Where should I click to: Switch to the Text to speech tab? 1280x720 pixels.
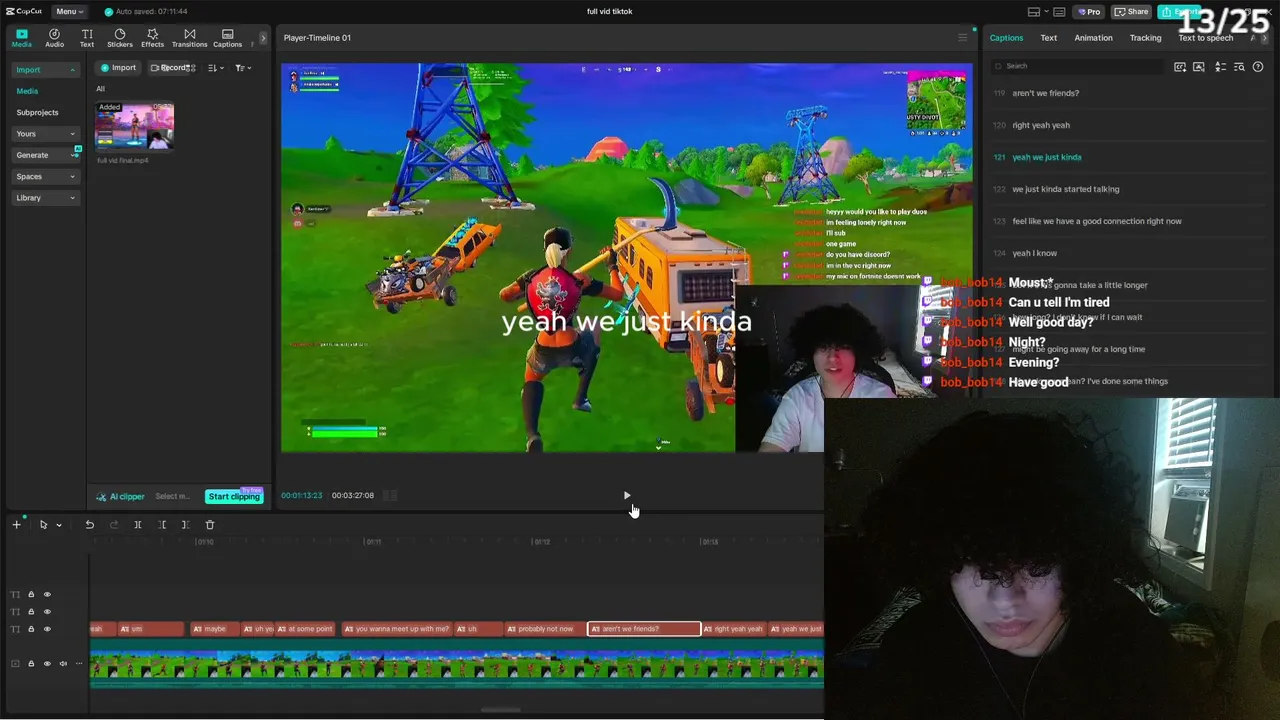point(1205,38)
